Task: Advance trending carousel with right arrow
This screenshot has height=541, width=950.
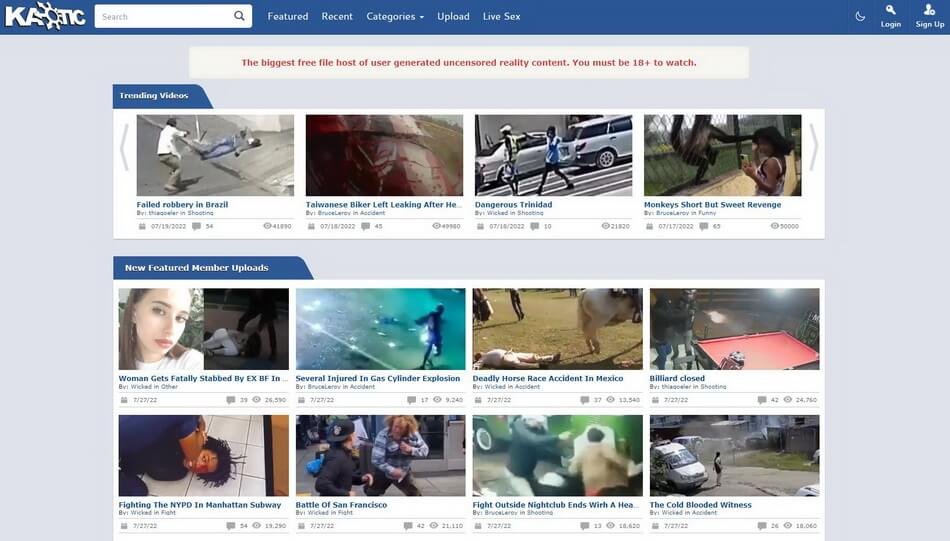Action: point(814,147)
